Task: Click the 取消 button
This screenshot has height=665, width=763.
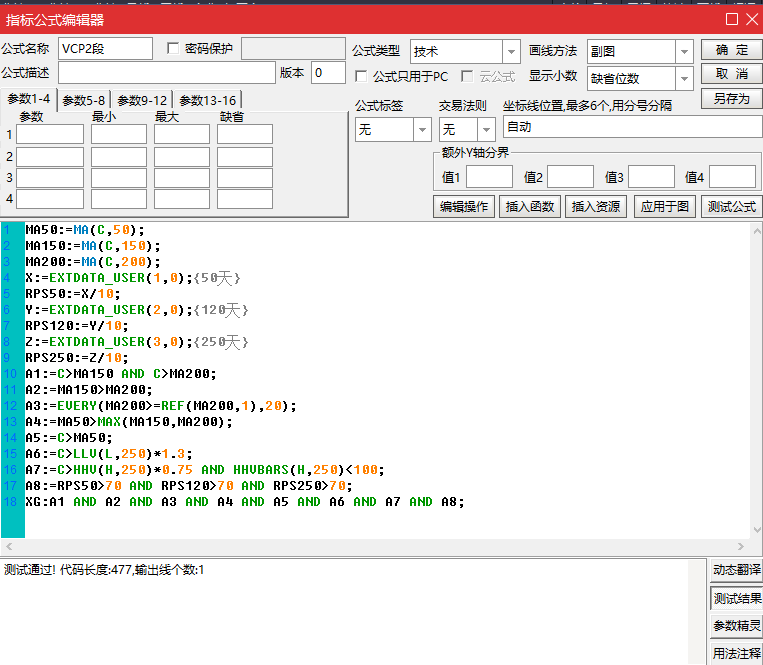Action: [x=731, y=74]
